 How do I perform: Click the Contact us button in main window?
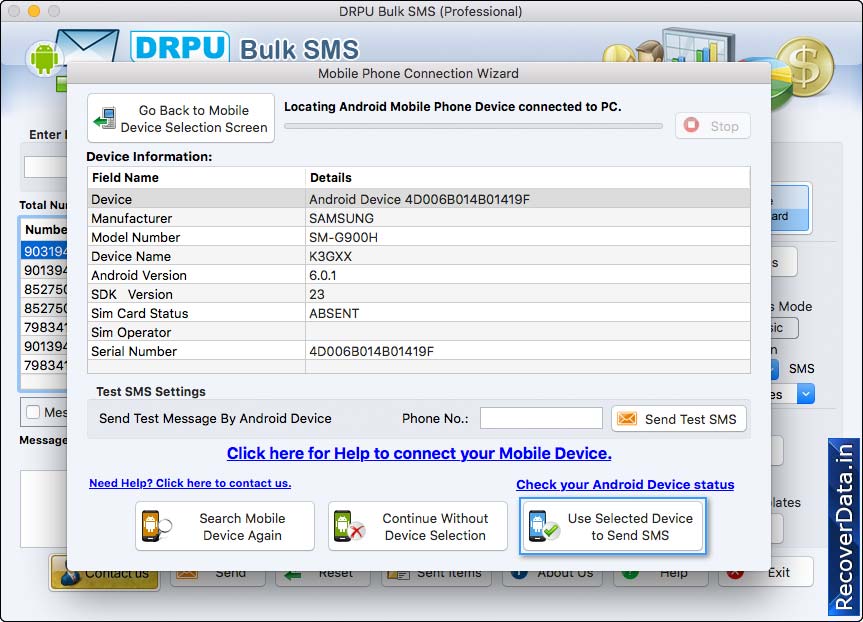point(105,573)
